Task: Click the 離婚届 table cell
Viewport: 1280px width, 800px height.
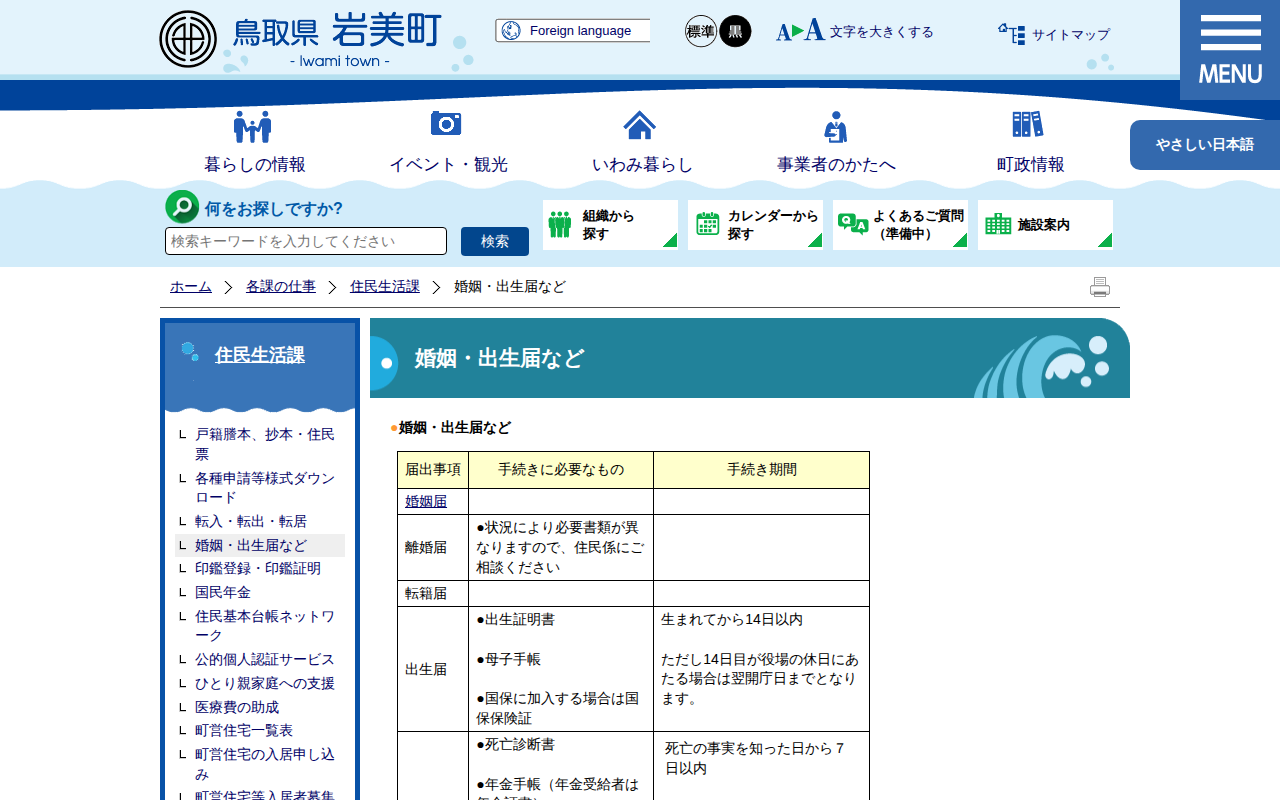Action: (x=433, y=548)
